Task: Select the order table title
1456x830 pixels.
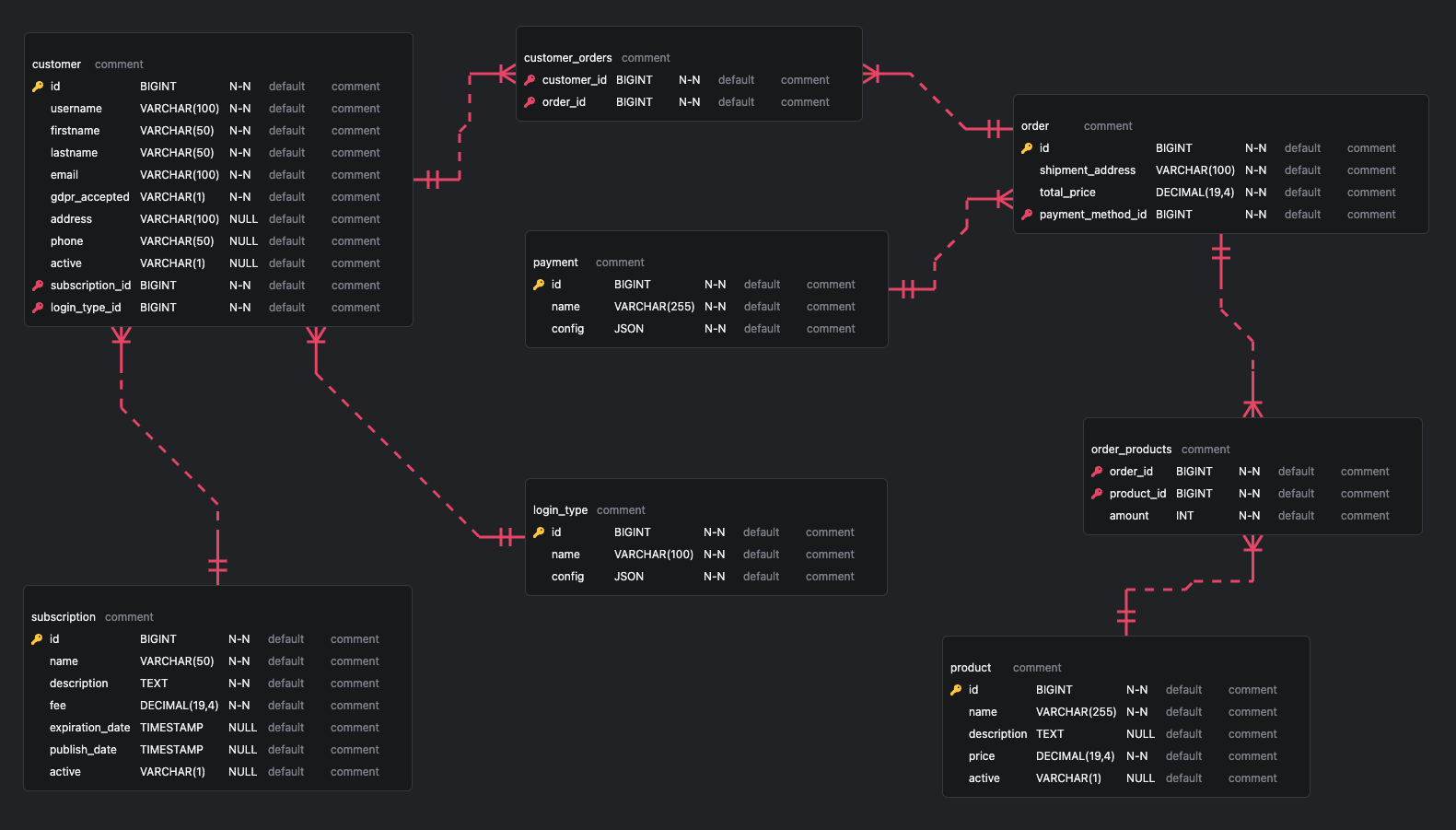Action: 1035,126
